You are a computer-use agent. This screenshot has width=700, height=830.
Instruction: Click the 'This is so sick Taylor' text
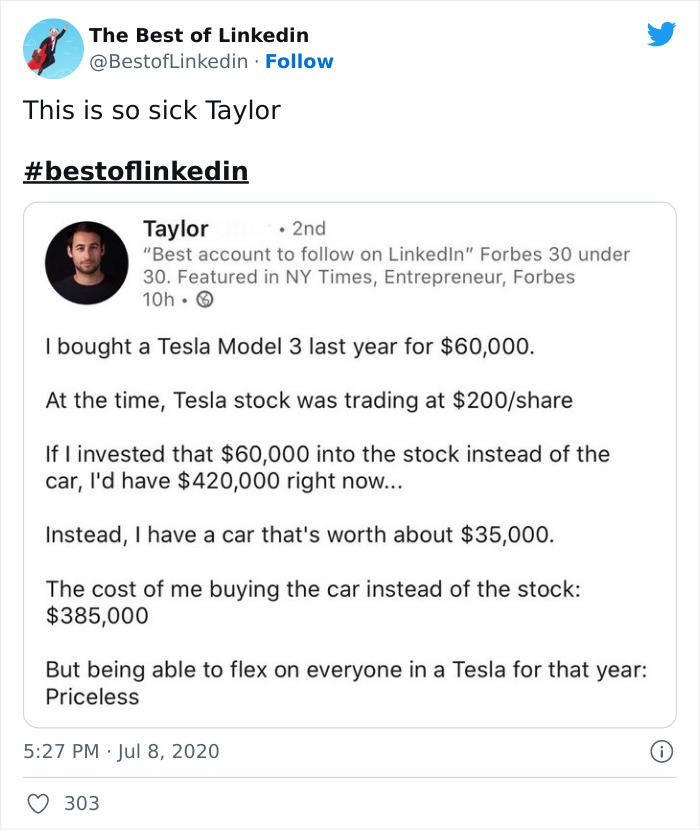pos(152,110)
